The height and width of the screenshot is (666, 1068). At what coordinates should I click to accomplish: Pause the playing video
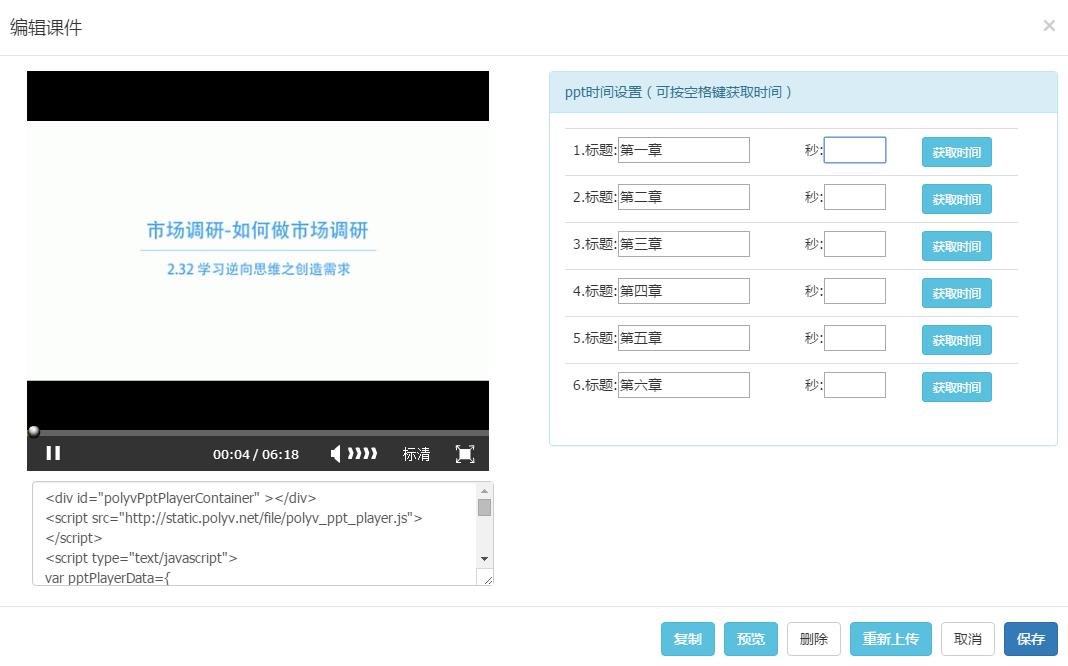(53, 453)
